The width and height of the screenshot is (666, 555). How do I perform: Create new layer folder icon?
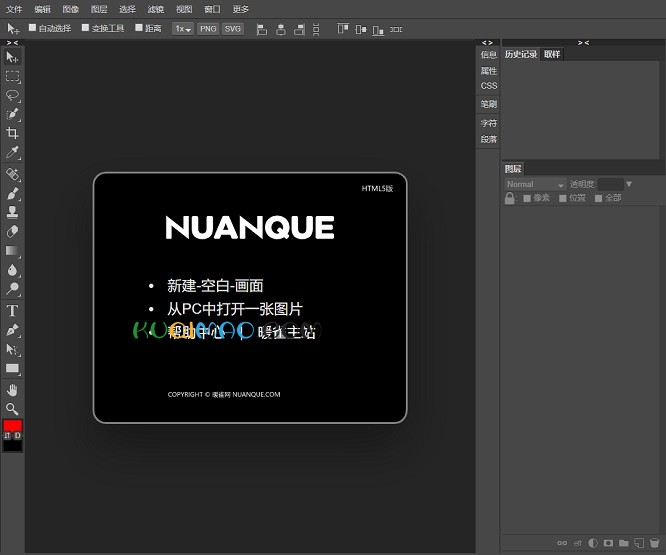[624, 543]
